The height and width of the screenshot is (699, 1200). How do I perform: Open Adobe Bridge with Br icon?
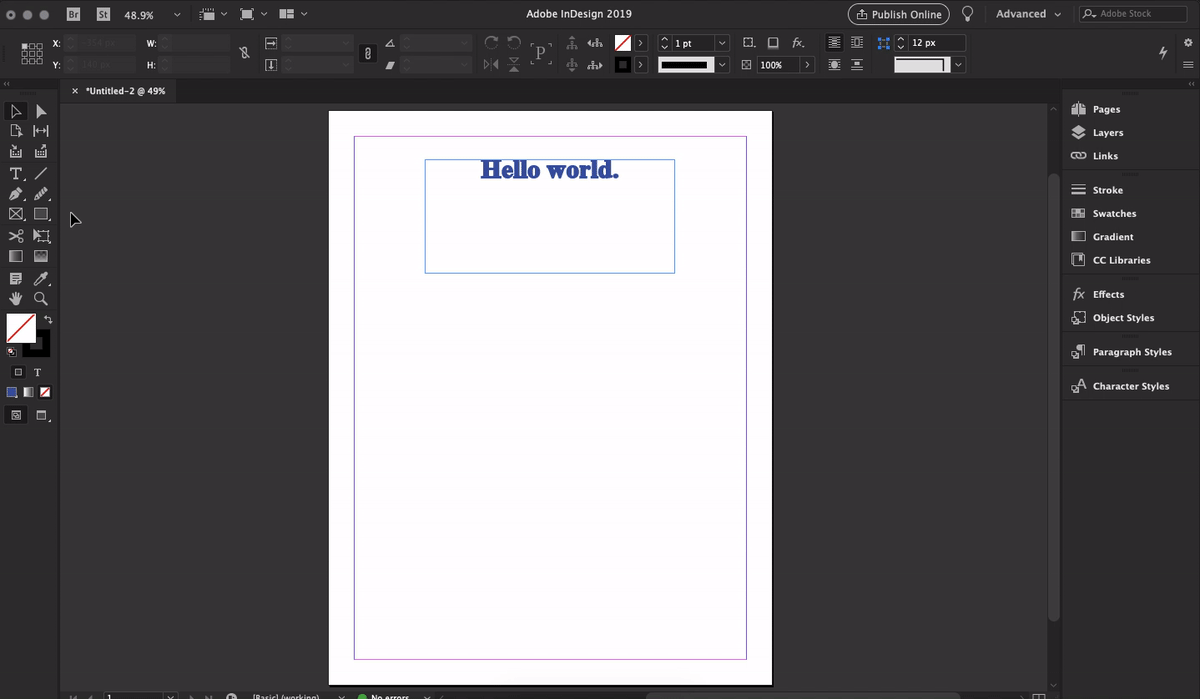[x=74, y=15]
